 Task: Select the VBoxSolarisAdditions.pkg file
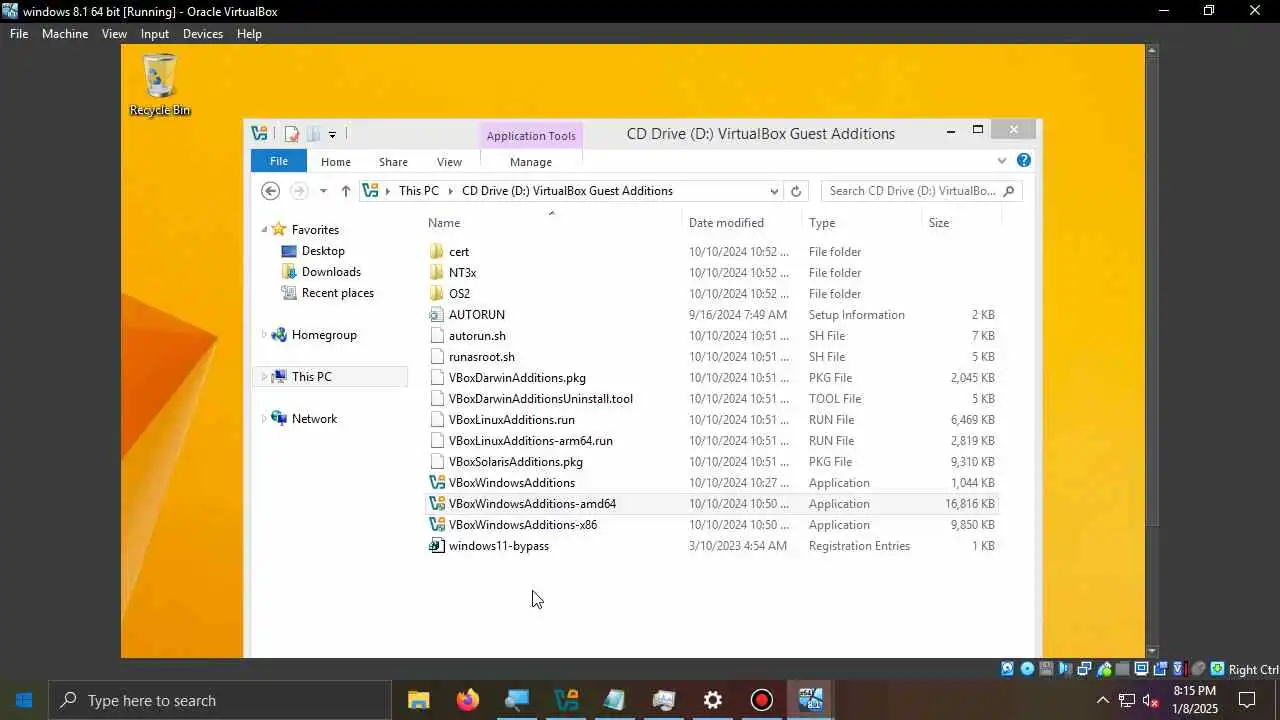[x=515, y=462]
